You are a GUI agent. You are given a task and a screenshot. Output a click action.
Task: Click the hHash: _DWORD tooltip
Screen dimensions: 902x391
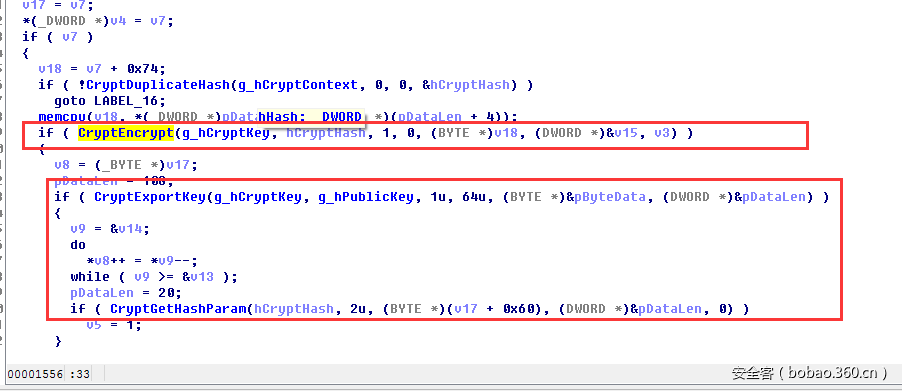tap(311, 117)
